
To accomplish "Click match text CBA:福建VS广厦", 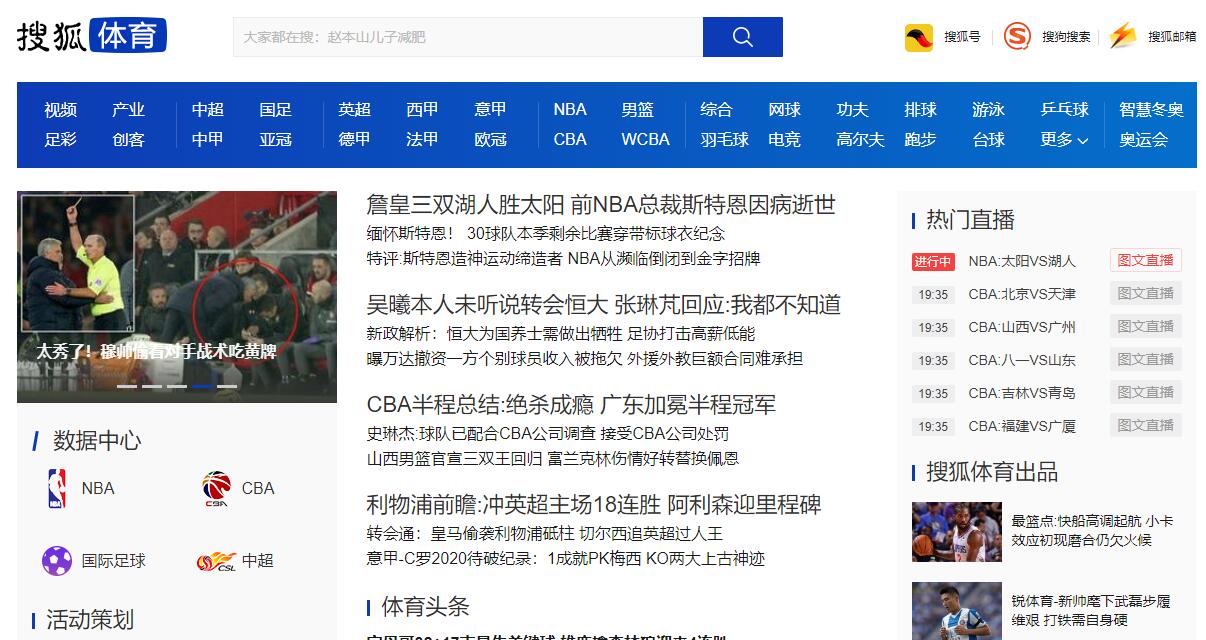I will 1022,426.
